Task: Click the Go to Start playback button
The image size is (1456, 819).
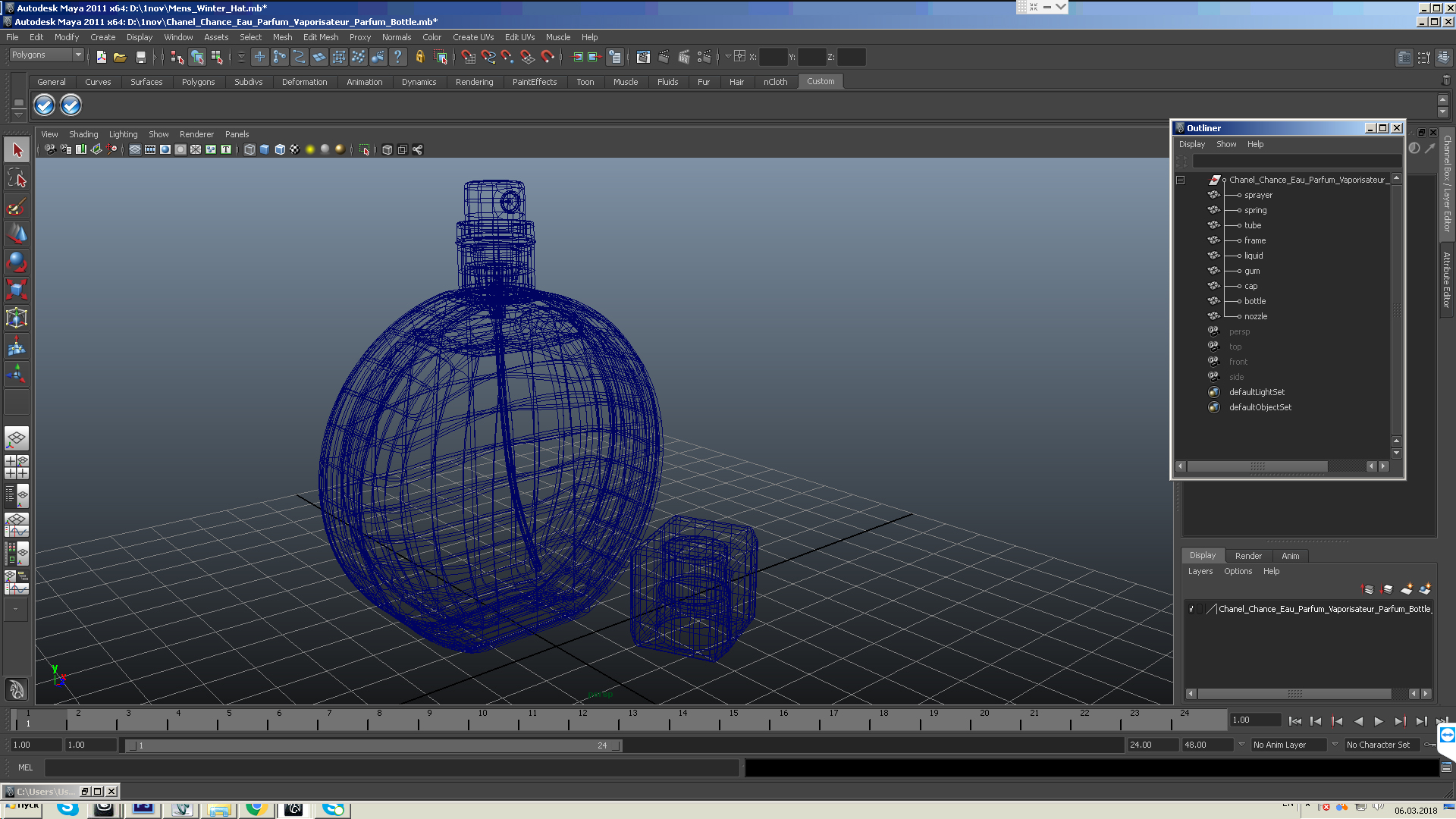Action: pos(1294,721)
